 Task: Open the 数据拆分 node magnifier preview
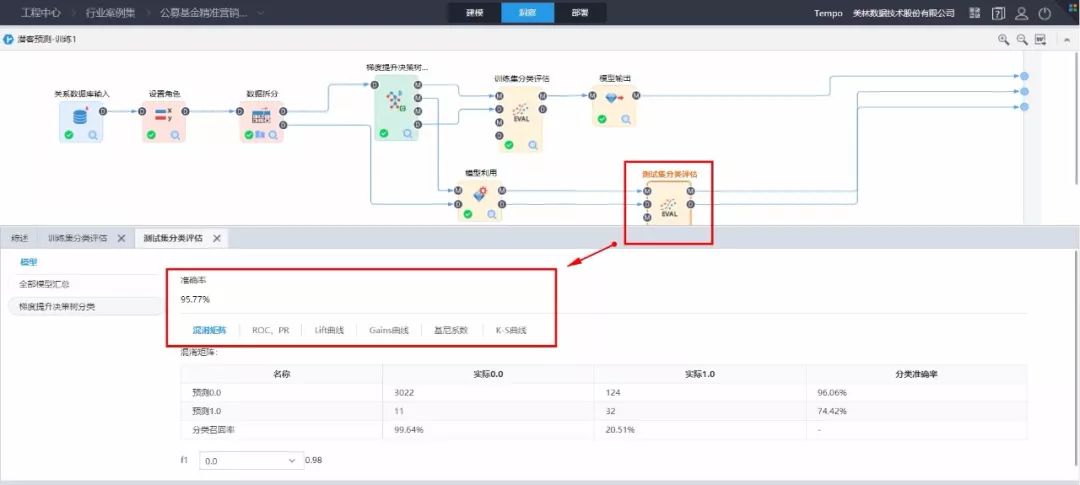(x=273, y=135)
